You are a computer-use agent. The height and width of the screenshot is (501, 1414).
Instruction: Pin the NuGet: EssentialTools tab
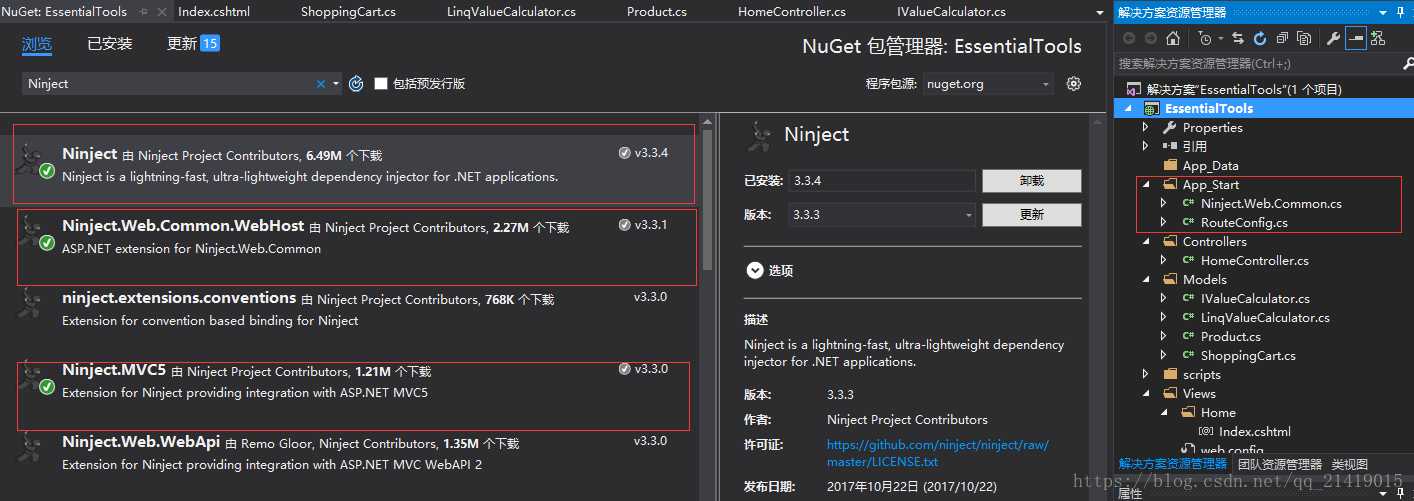tap(143, 12)
